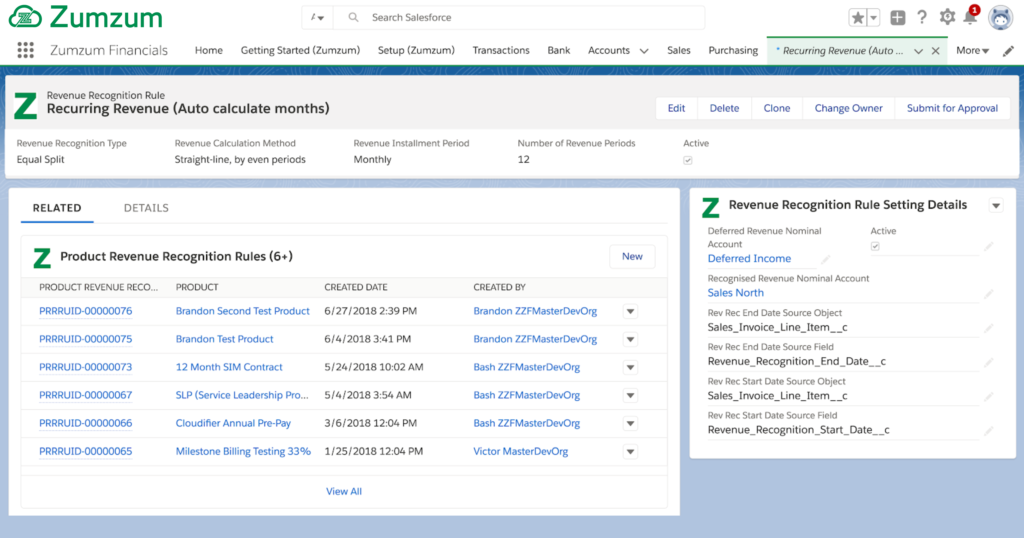Open row actions for PRRRUID-00000075

630,340
